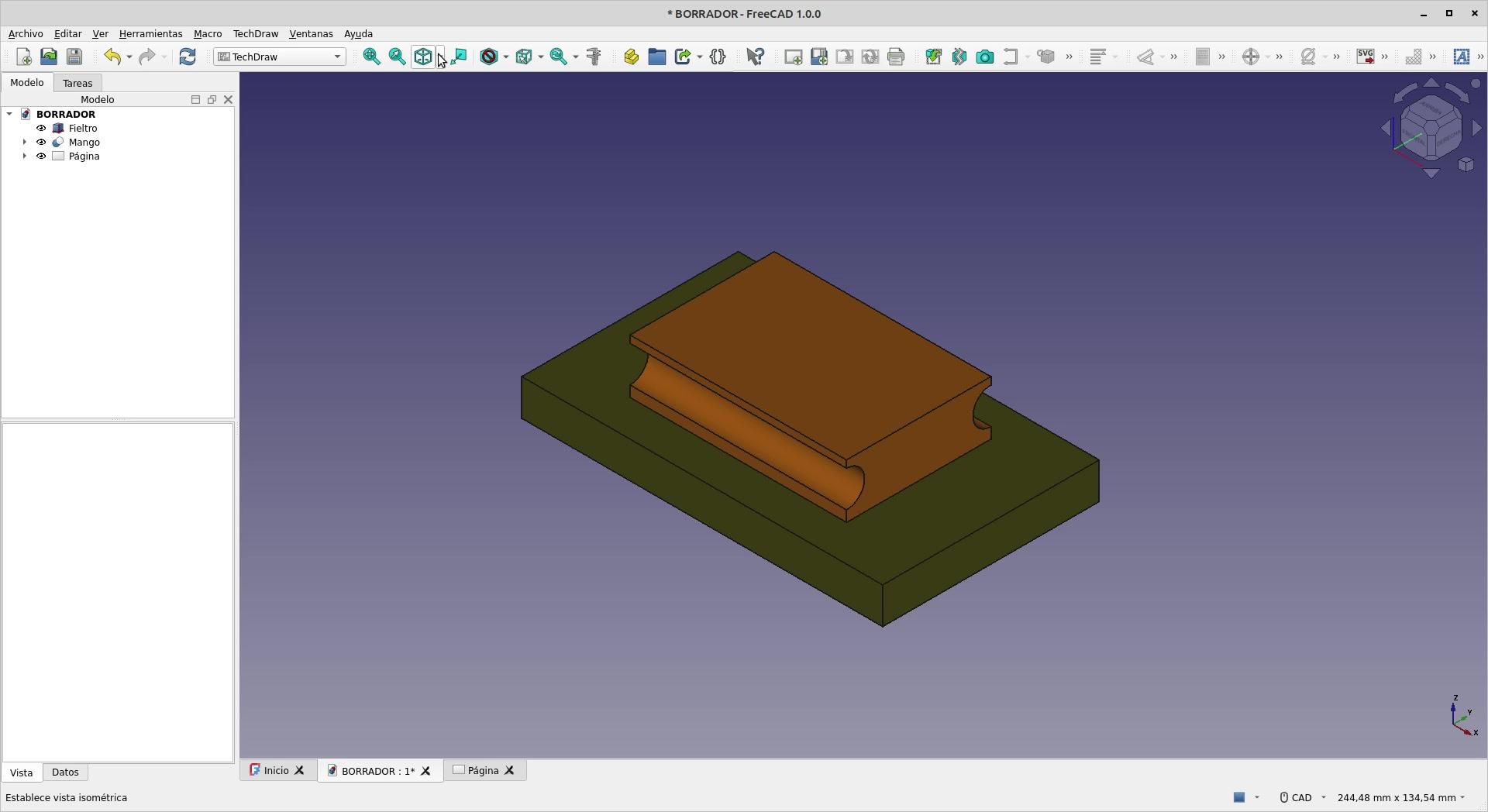Click the What's This help icon

tap(755, 57)
